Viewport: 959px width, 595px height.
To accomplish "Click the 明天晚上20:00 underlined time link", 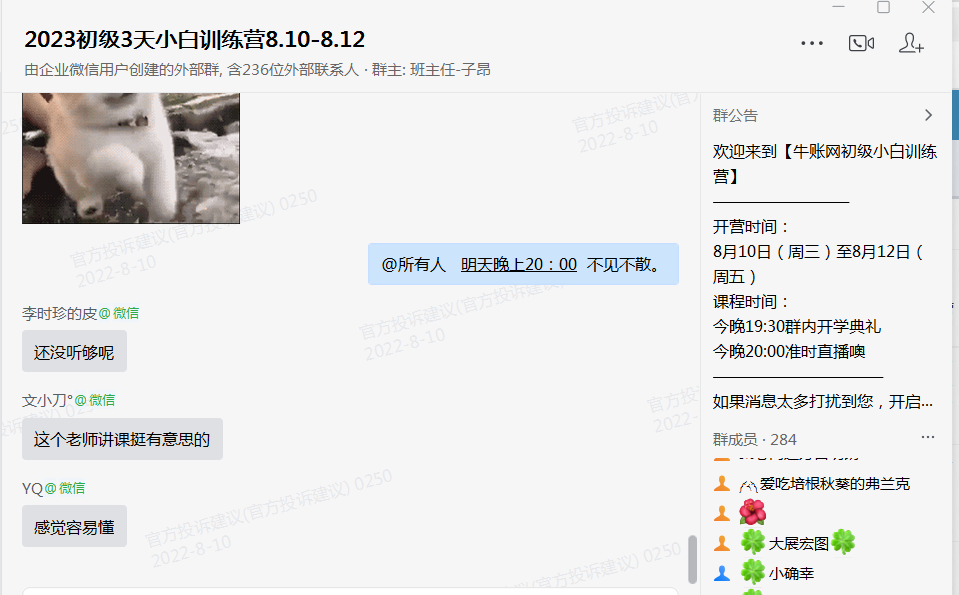I will [x=519, y=264].
